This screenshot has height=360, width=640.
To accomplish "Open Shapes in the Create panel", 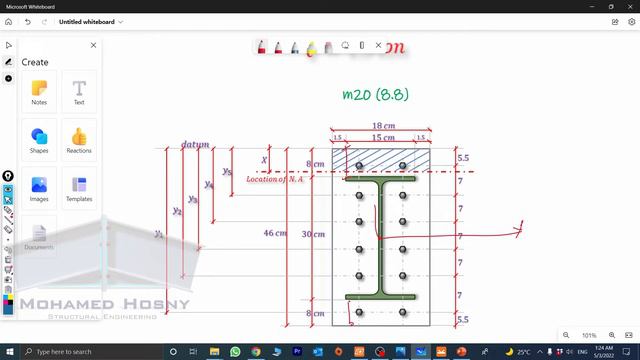I will point(39,140).
